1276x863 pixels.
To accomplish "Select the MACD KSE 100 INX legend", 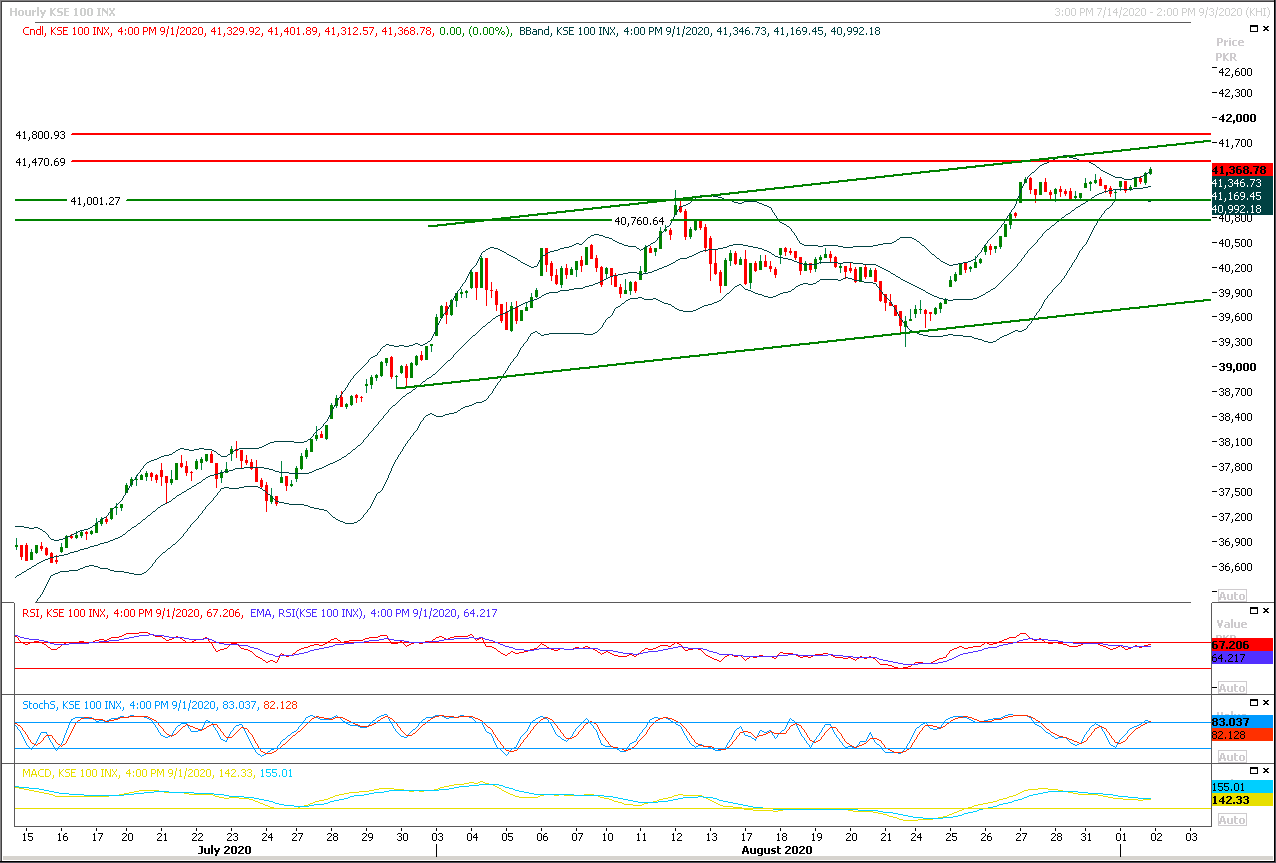I will 158,773.
